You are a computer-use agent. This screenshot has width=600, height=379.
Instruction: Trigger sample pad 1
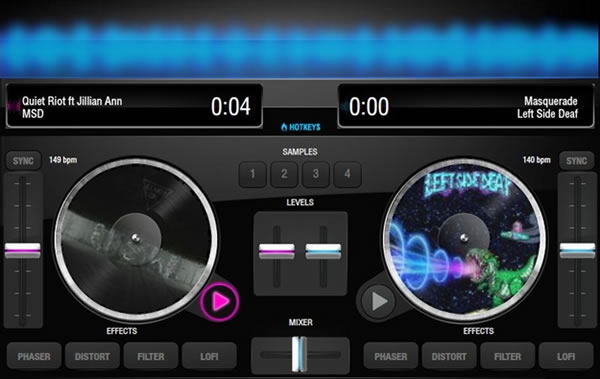pos(253,174)
